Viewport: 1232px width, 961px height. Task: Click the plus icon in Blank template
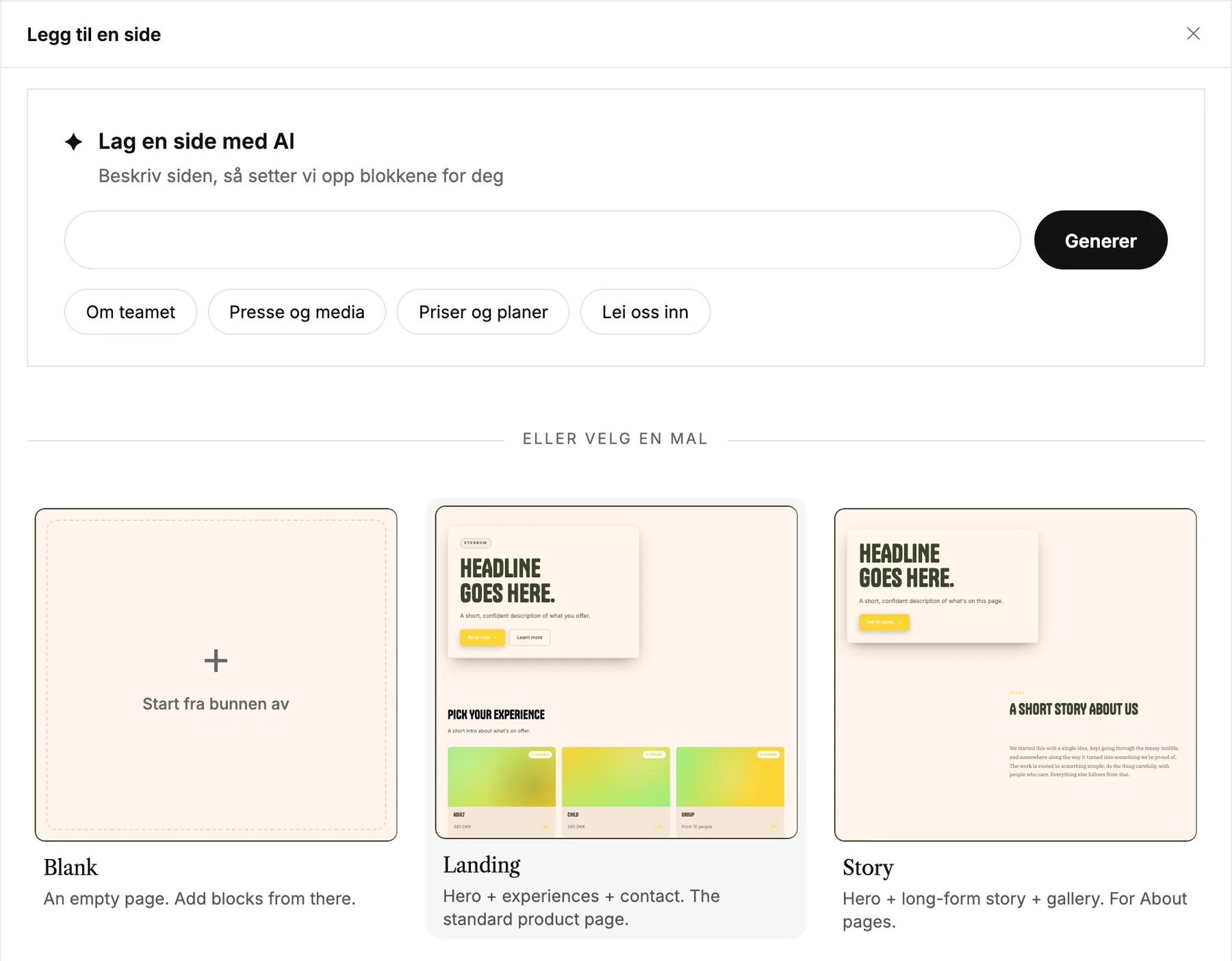(216, 661)
